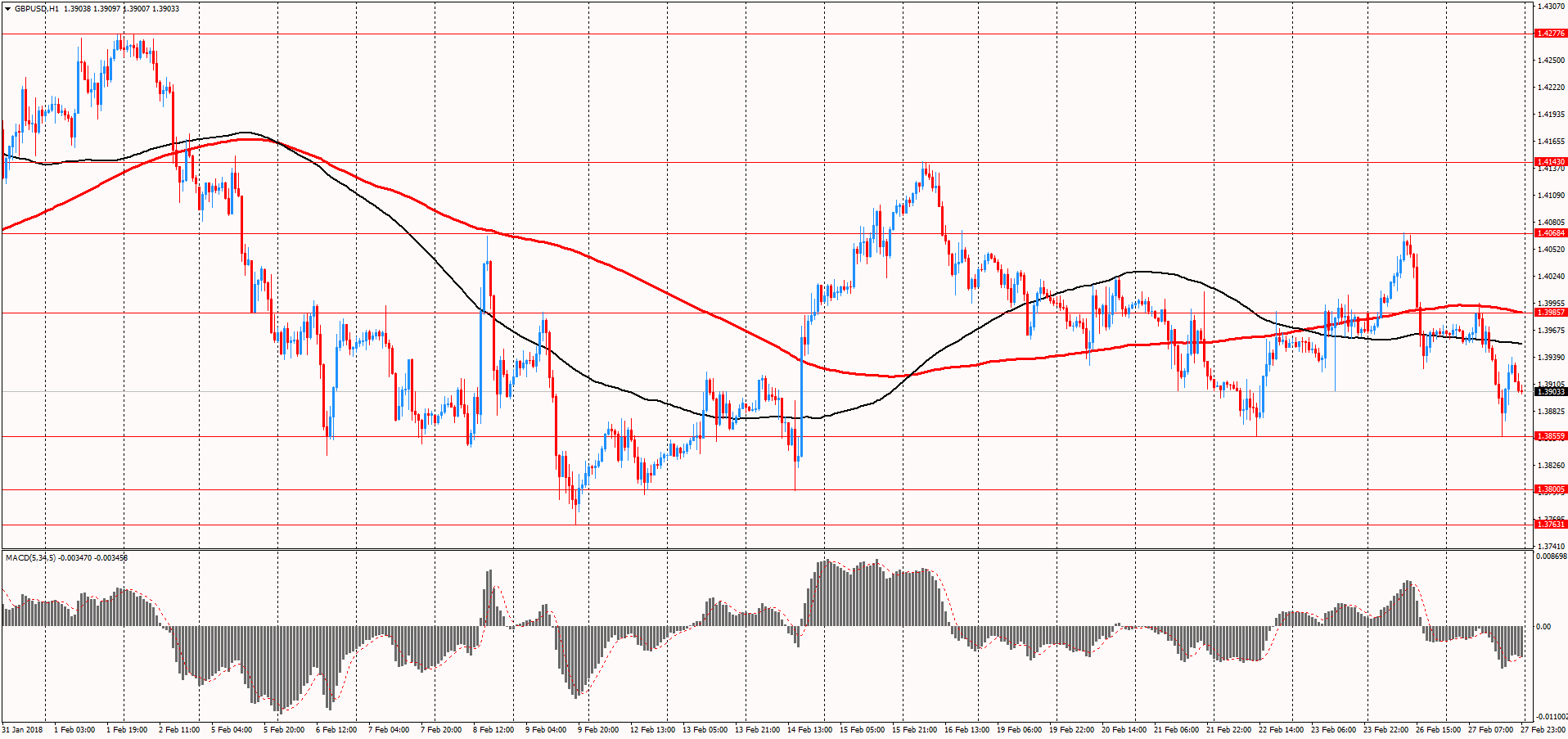The image size is (1568, 739).
Task: Click the chart shift triangle marker at top
Action: pyautogui.click(x=1523, y=5)
